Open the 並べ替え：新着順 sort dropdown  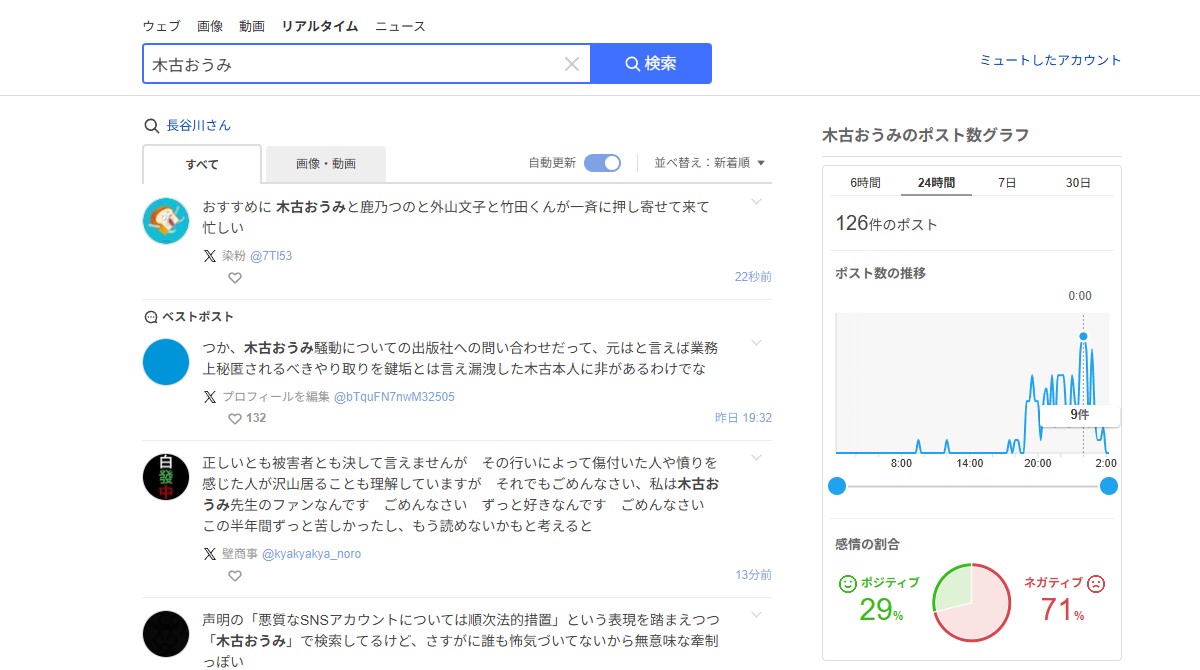pyautogui.click(x=709, y=163)
